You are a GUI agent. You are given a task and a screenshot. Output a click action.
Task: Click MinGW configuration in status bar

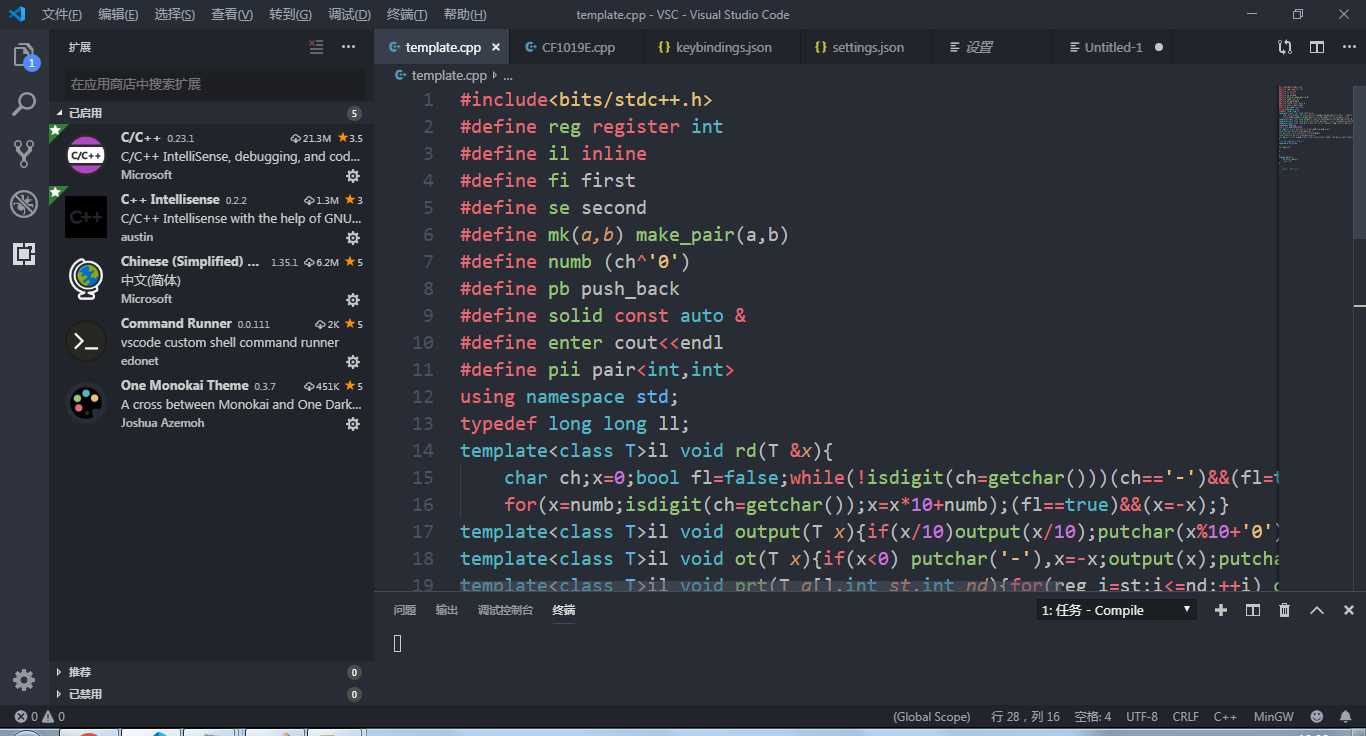point(1273,716)
